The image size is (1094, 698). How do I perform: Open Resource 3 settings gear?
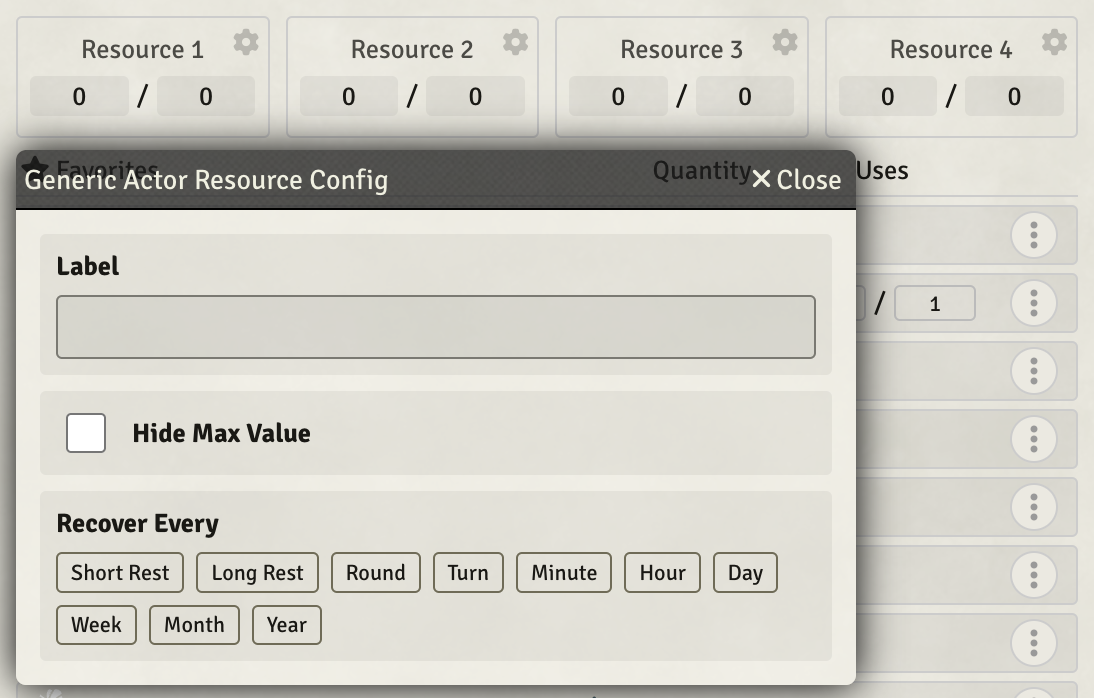(x=784, y=40)
